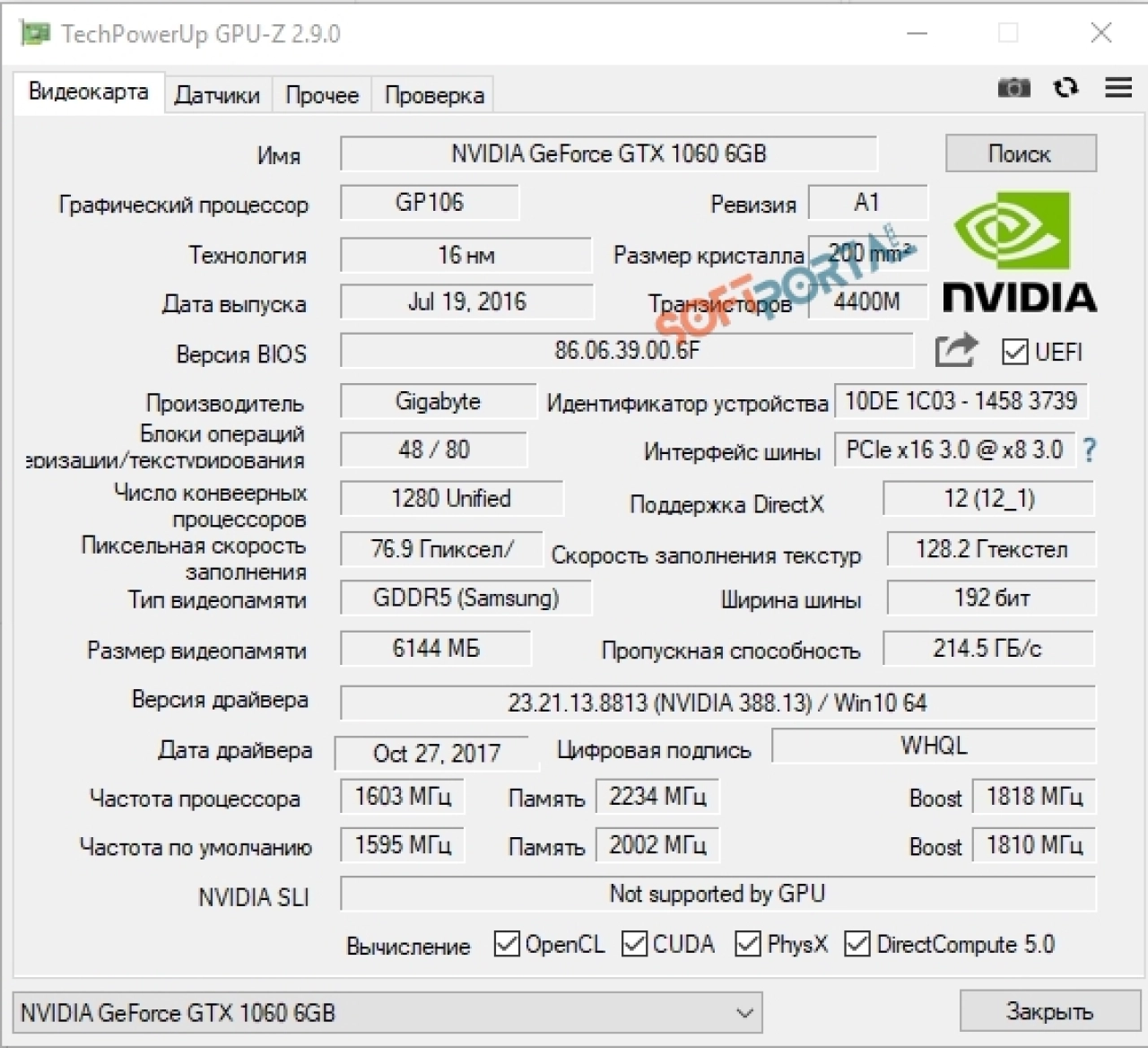Click the 6144 МБ memory size value

(436, 648)
